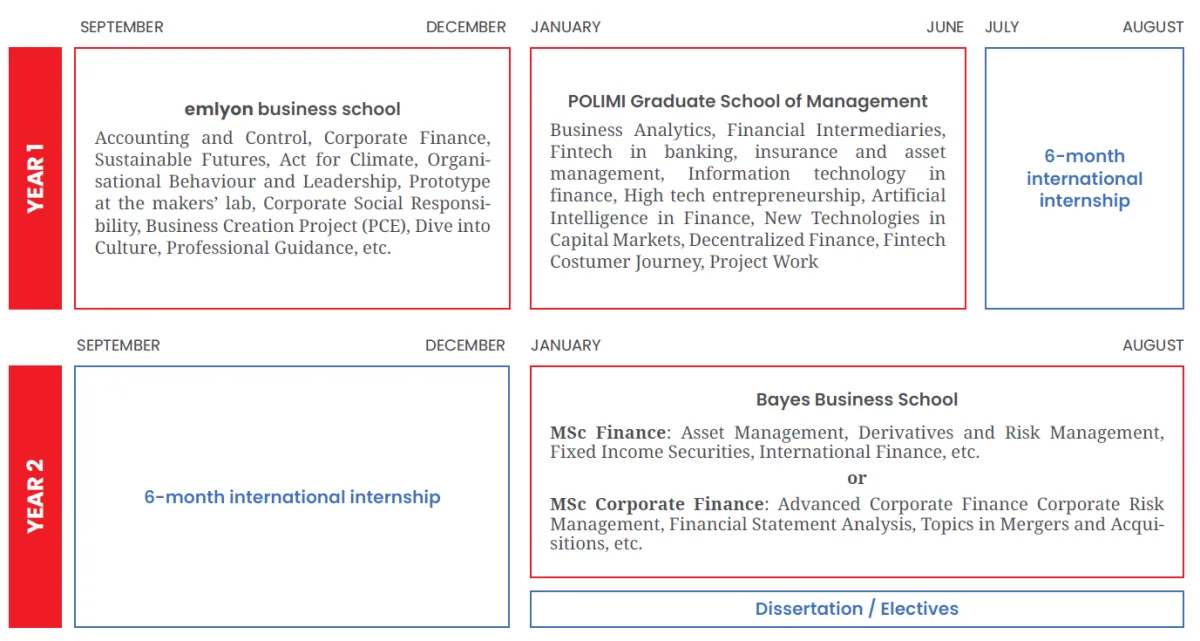Image resolution: width=1200 pixels, height=641 pixels.
Task: Select the emlyon business school heading
Action: coord(292,109)
